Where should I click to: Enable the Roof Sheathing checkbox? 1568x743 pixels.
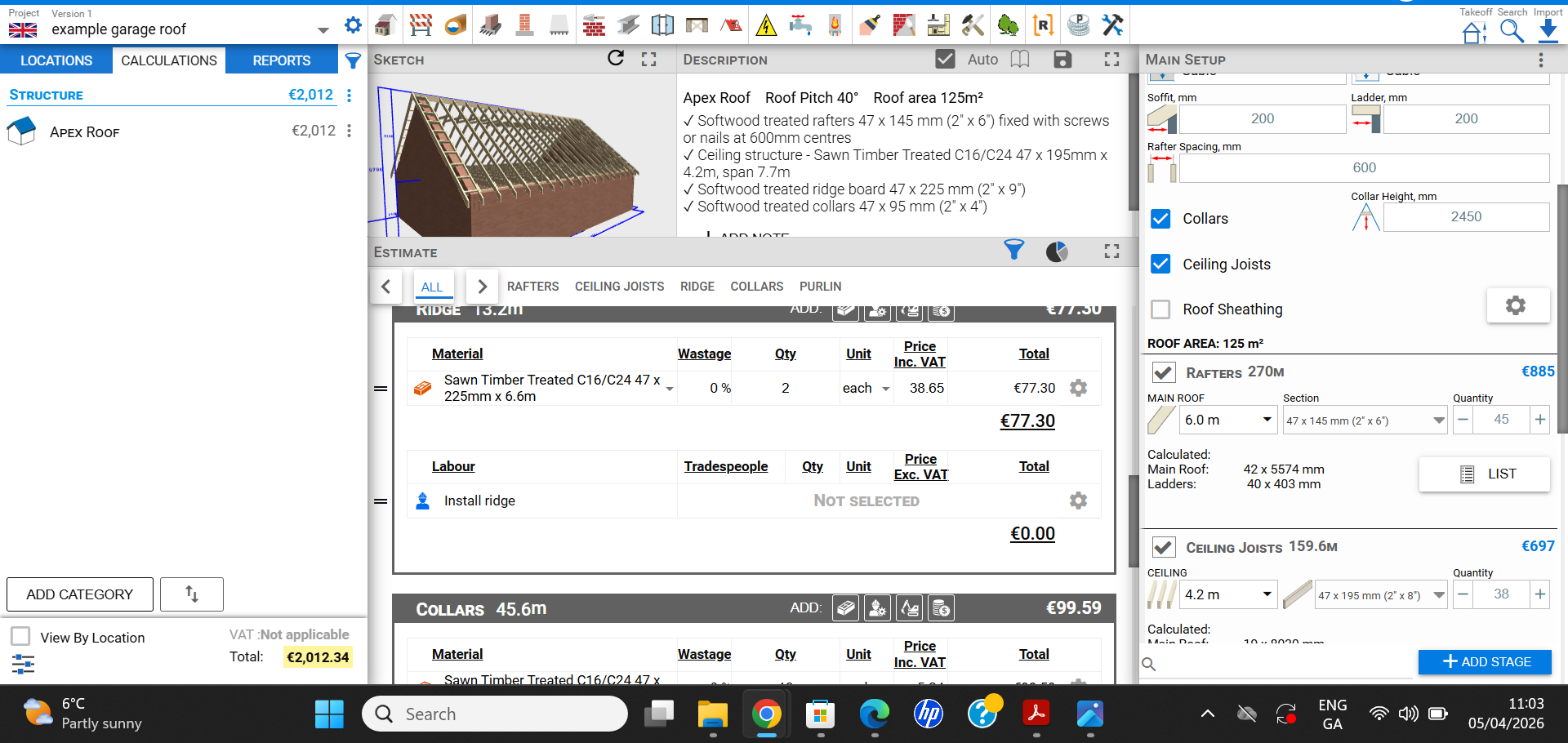coord(1160,309)
